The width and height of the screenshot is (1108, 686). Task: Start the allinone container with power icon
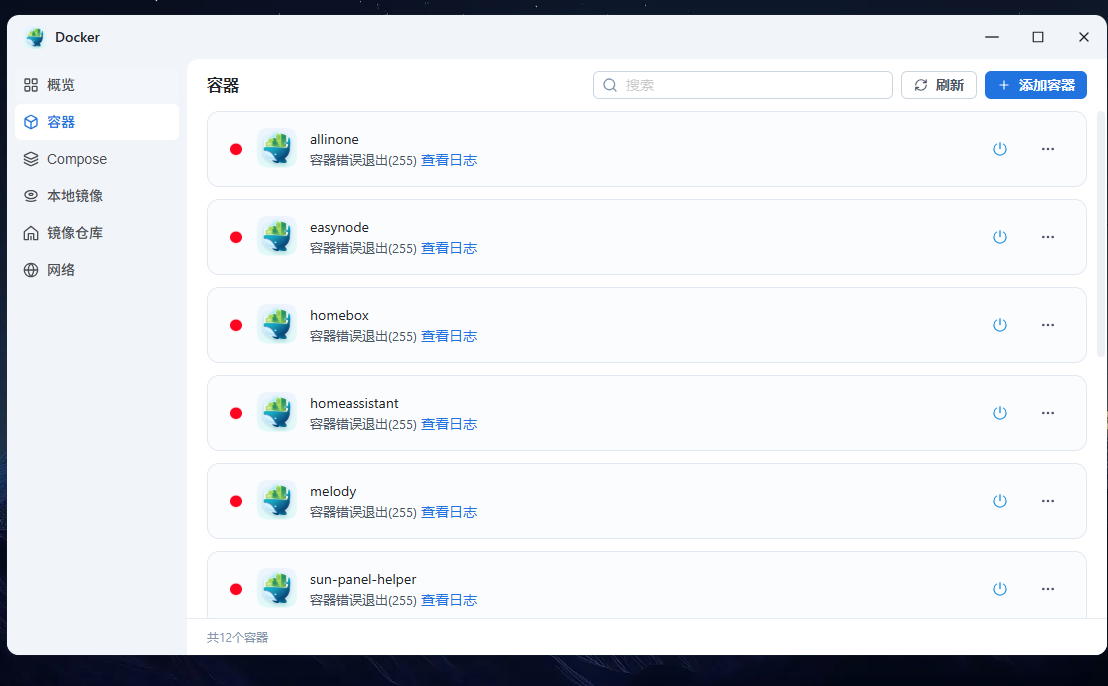999,149
